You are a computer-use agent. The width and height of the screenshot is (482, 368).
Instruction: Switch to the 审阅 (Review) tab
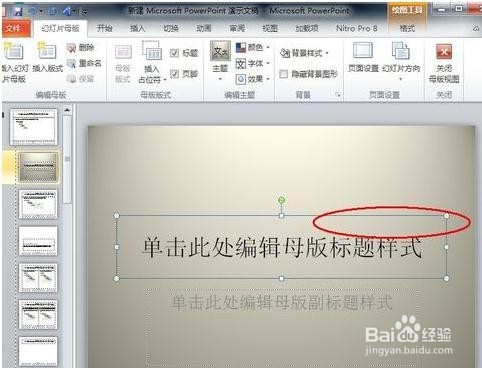pos(237,29)
